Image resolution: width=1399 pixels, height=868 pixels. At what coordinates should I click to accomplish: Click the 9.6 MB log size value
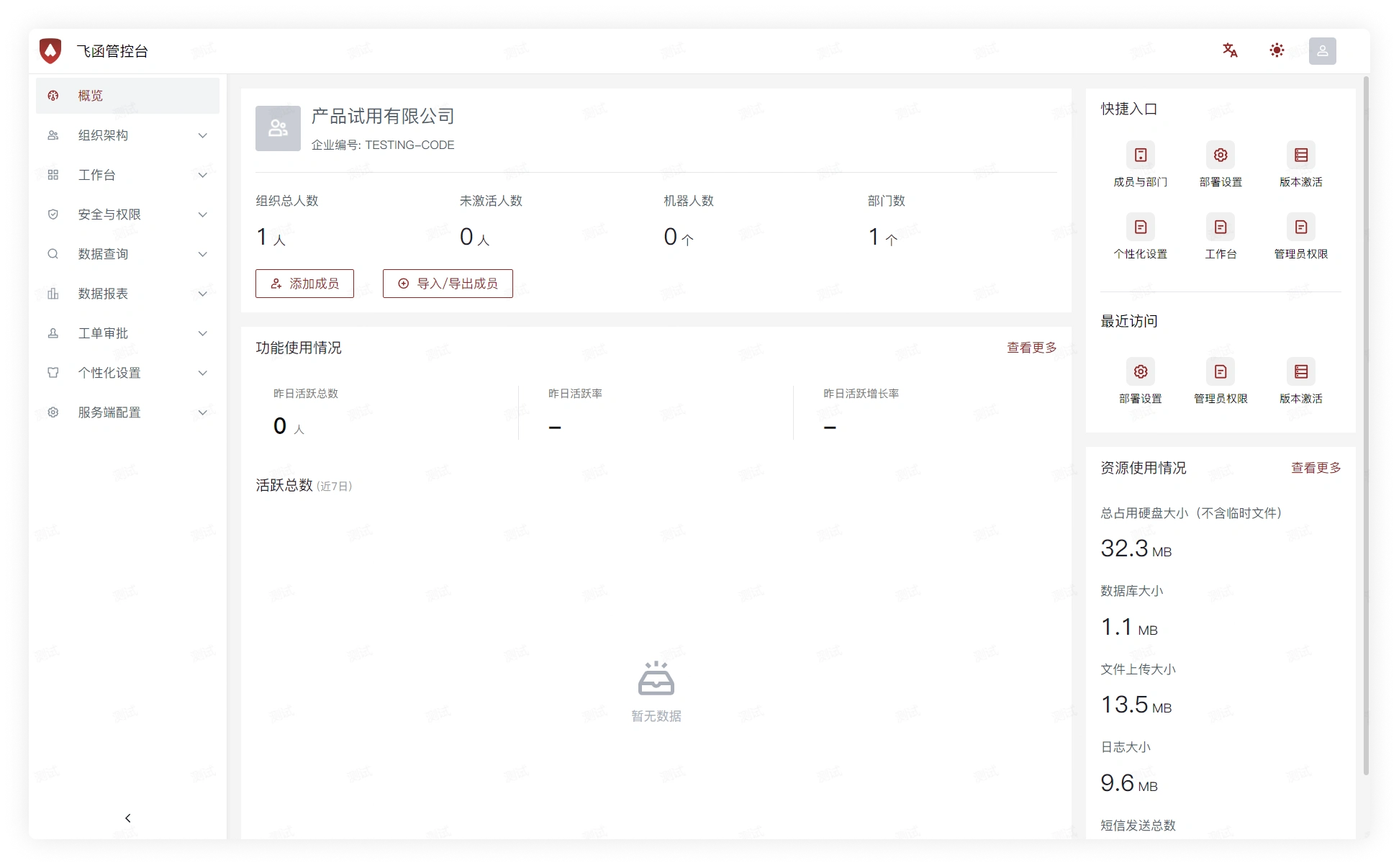tap(1129, 783)
